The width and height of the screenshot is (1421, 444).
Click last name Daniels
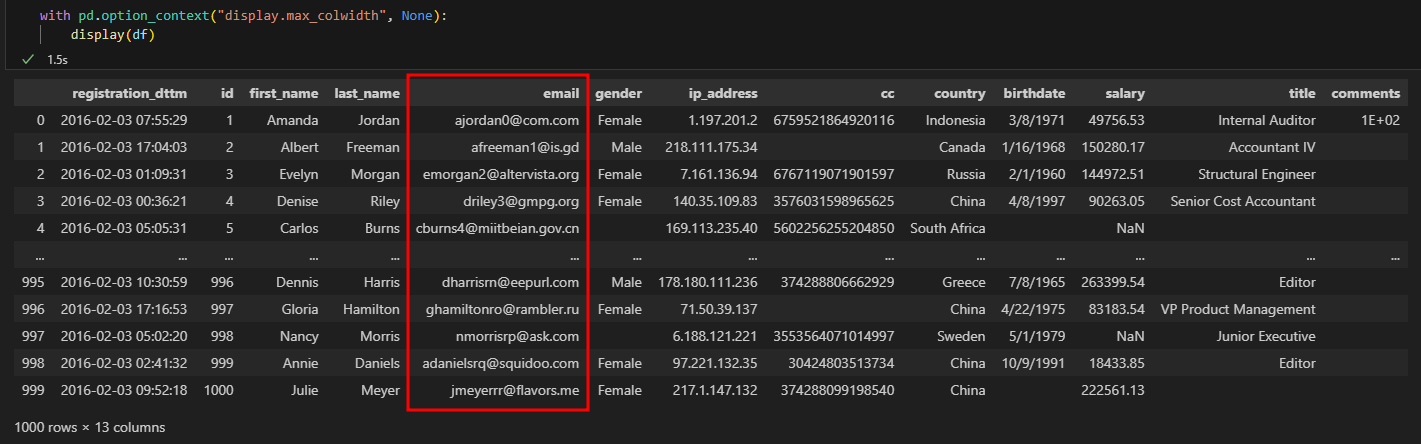[376, 363]
